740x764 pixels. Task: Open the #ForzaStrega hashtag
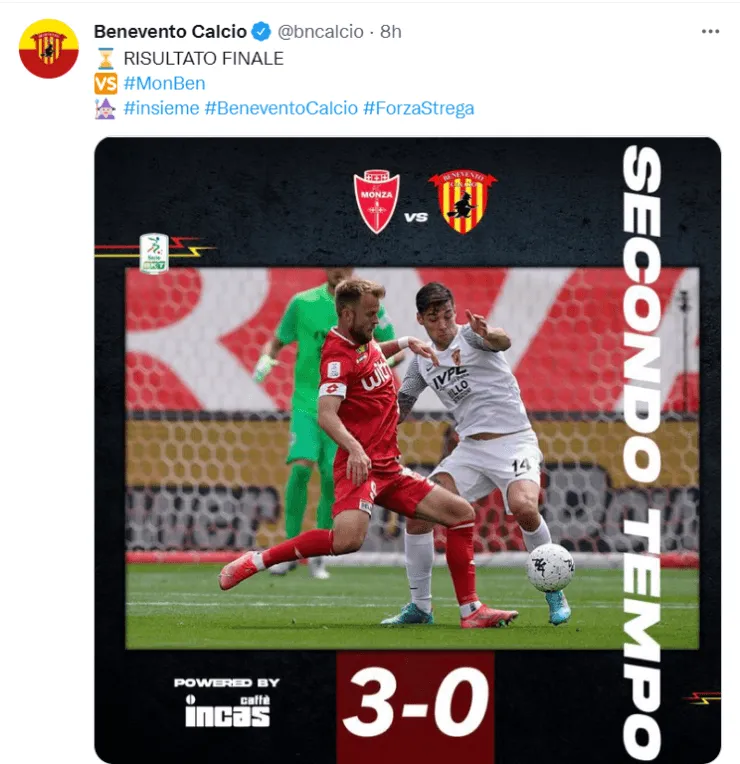point(418,108)
